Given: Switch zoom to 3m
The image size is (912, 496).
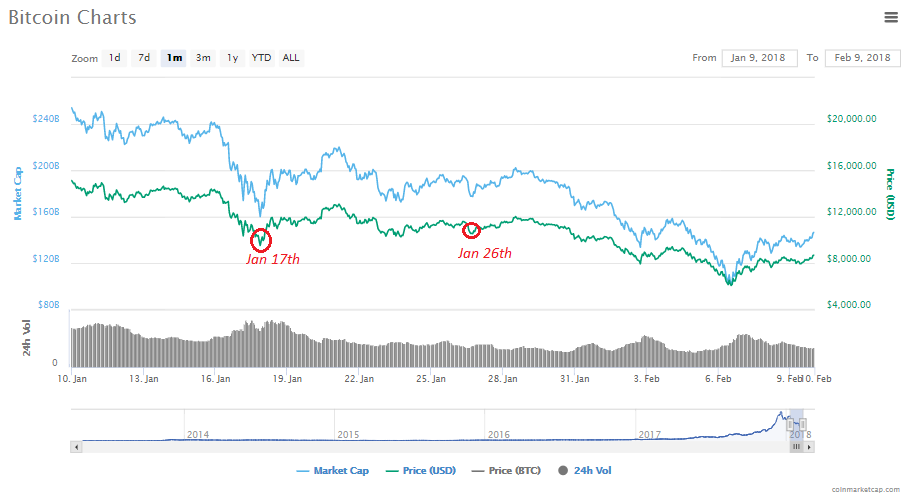Looking at the screenshot, I should coord(203,58).
